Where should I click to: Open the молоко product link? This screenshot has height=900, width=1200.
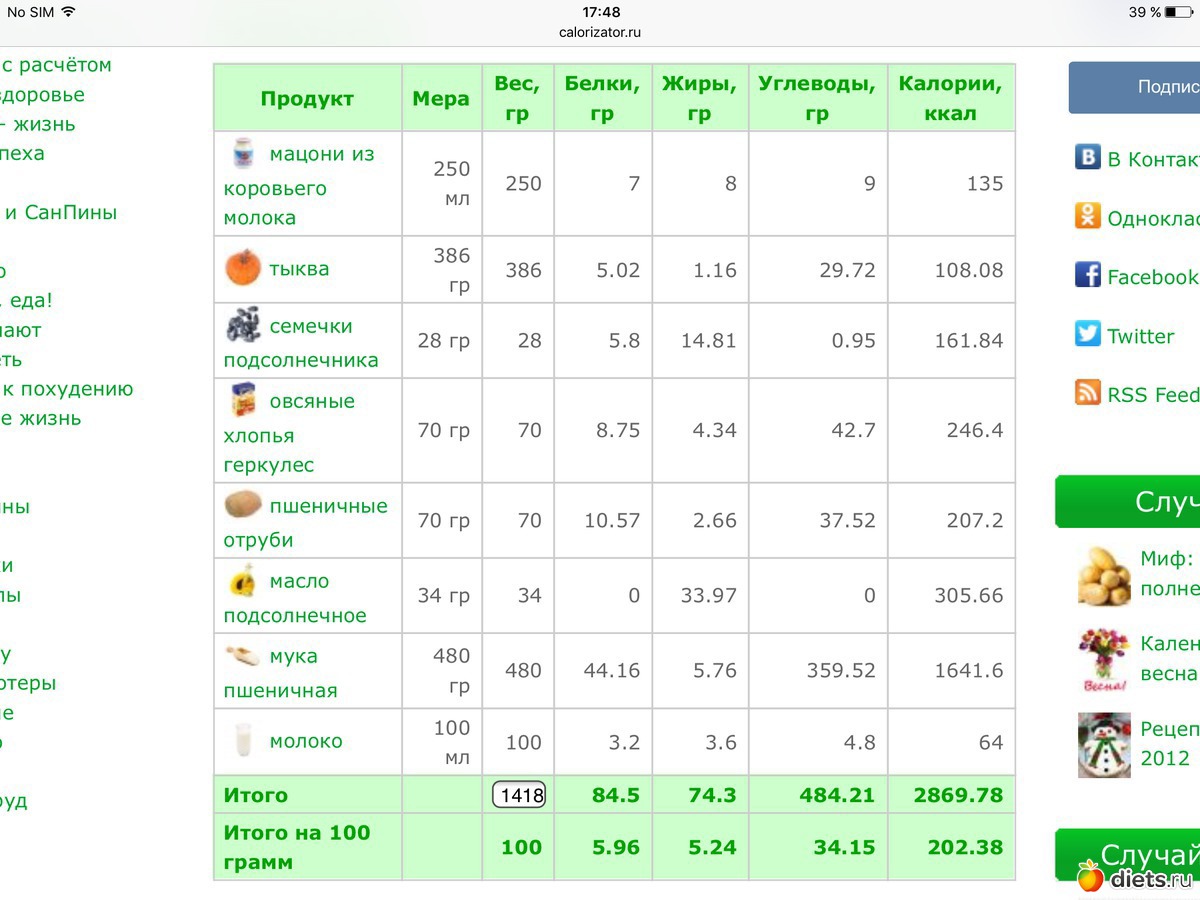(x=306, y=741)
